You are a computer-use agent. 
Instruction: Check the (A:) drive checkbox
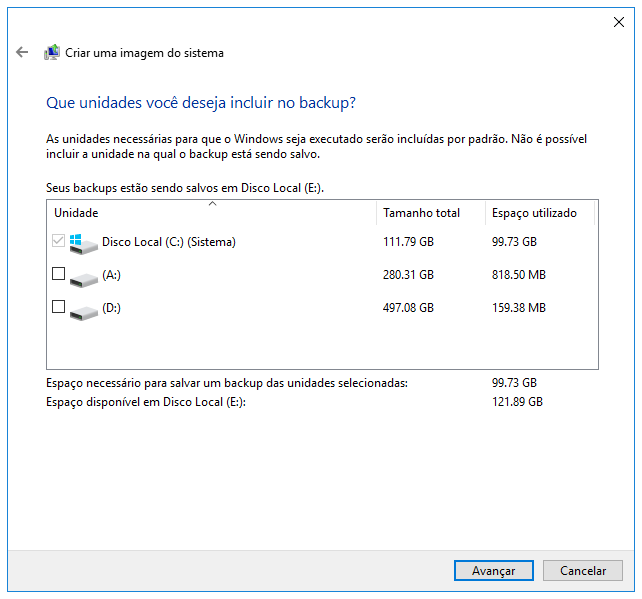(59, 274)
